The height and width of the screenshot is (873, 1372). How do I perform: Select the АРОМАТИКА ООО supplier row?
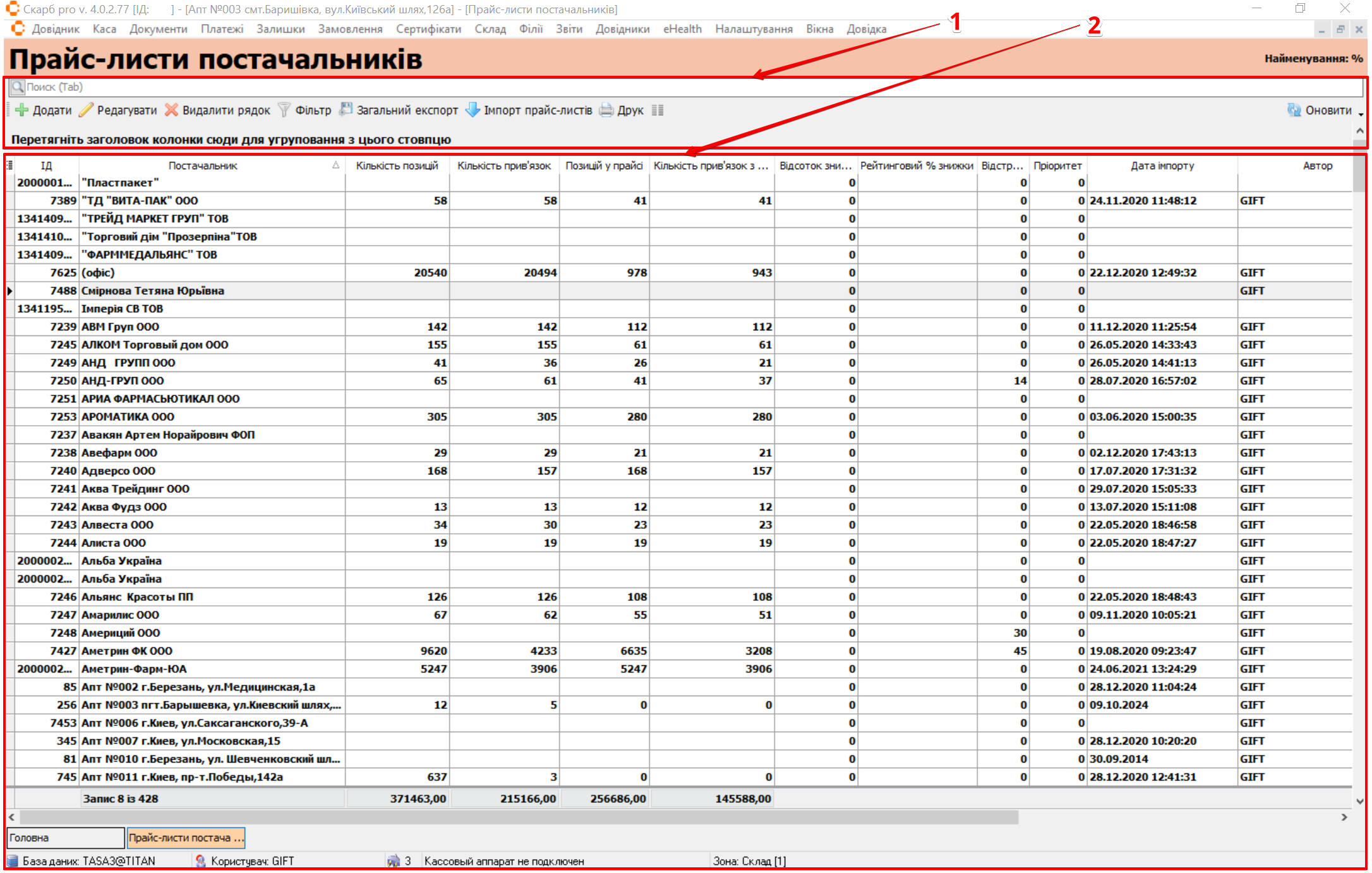128,417
